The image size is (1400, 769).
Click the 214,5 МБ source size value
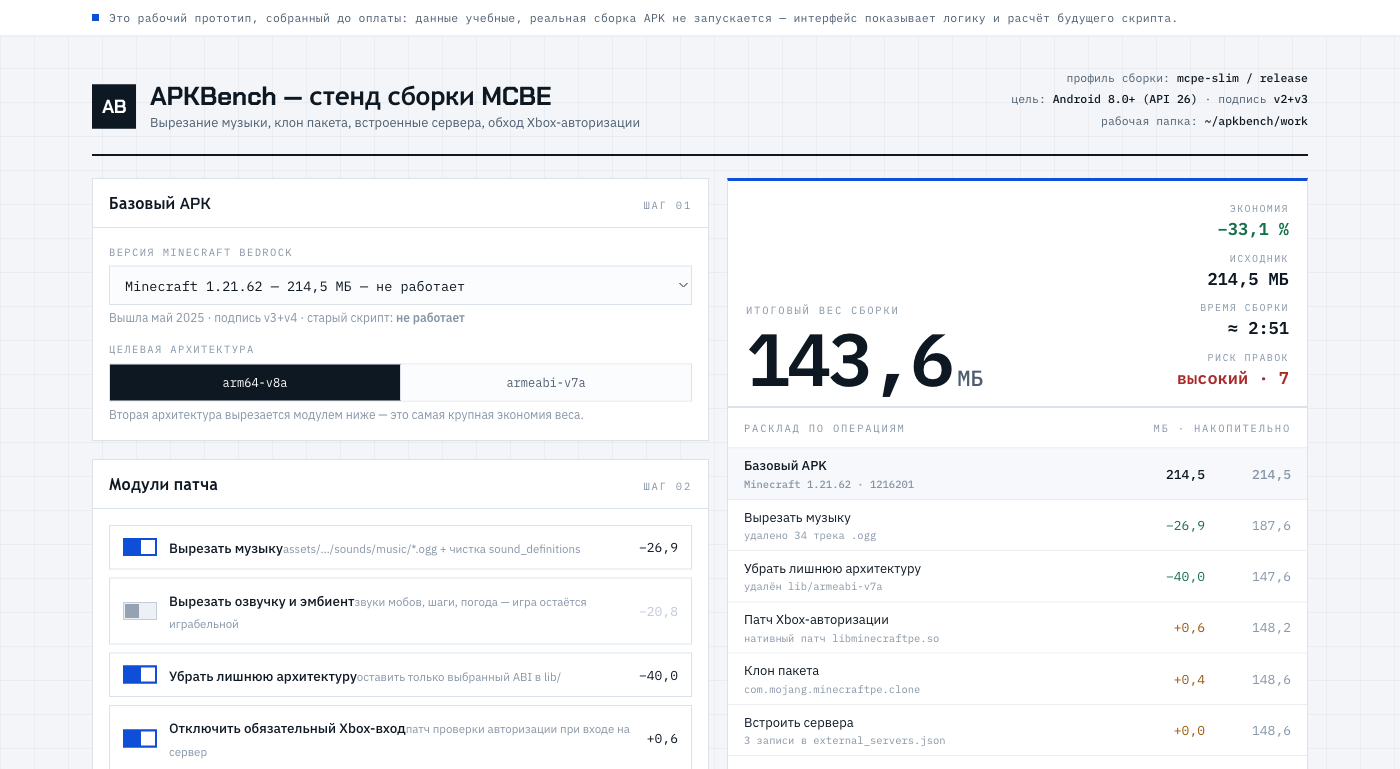pyautogui.click(x=1248, y=279)
